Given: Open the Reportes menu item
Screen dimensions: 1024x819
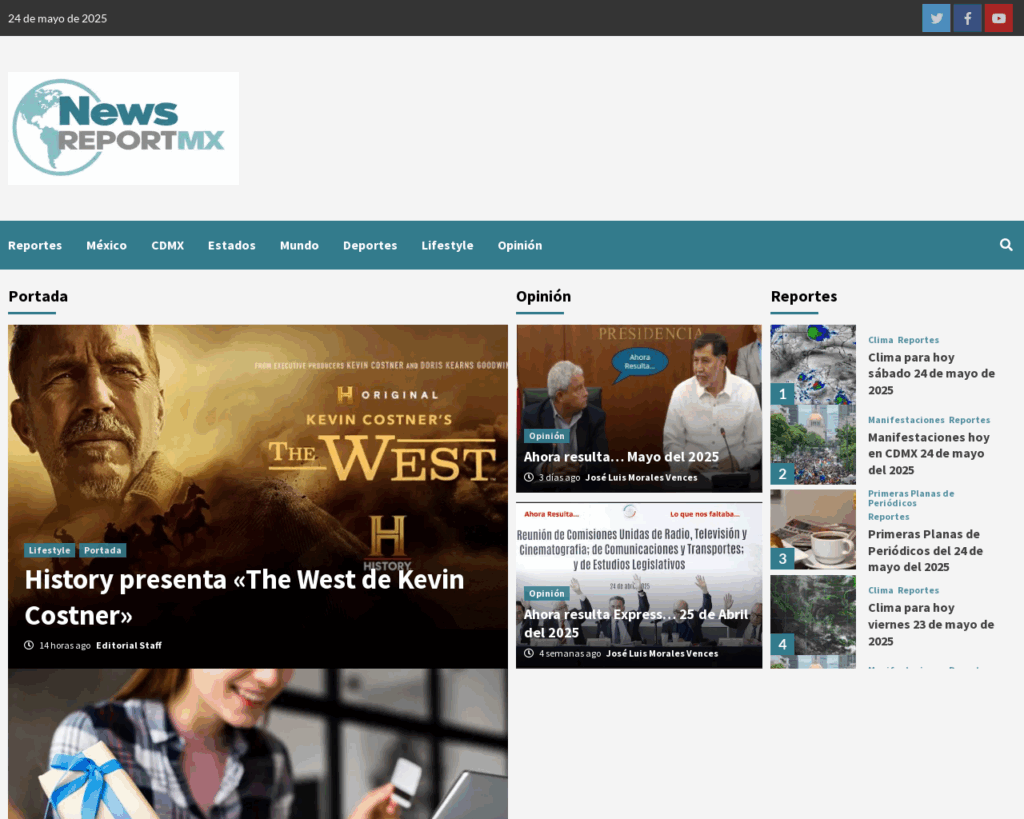Looking at the screenshot, I should 35,245.
